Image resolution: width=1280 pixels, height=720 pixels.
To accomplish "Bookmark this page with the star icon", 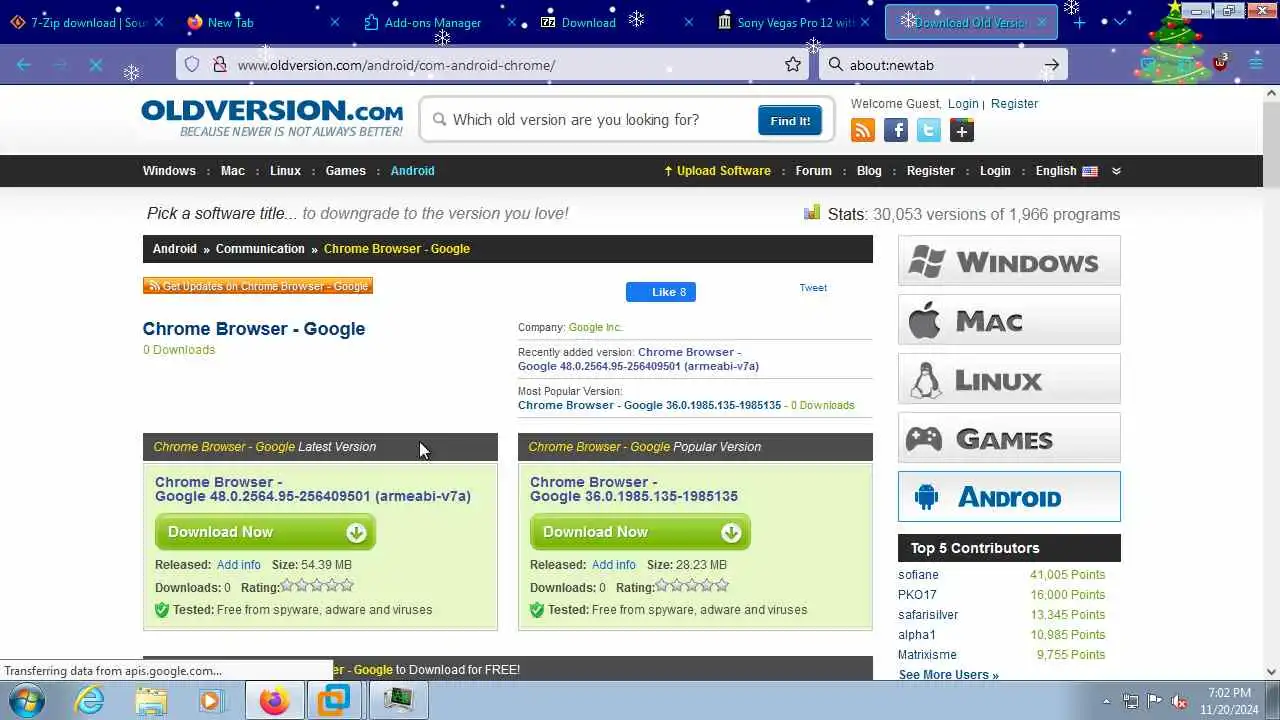I will (793, 65).
